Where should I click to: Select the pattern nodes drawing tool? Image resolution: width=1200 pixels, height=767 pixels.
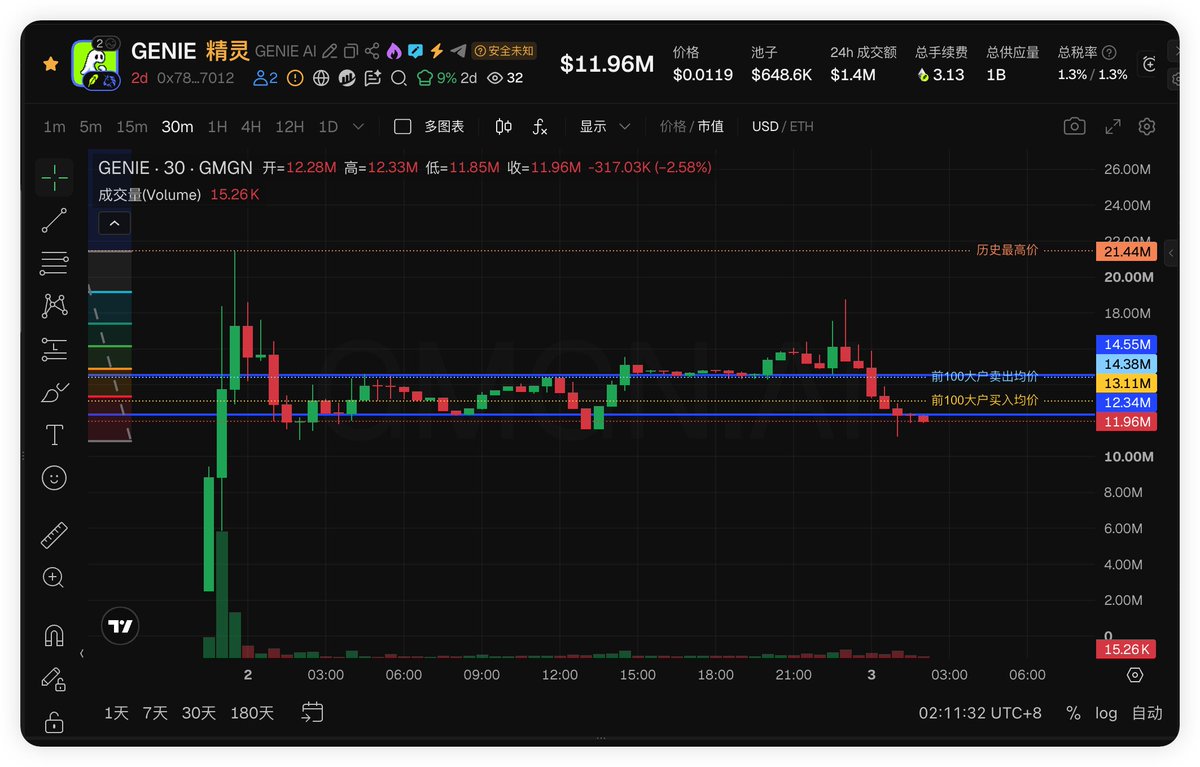pos(54,306)
